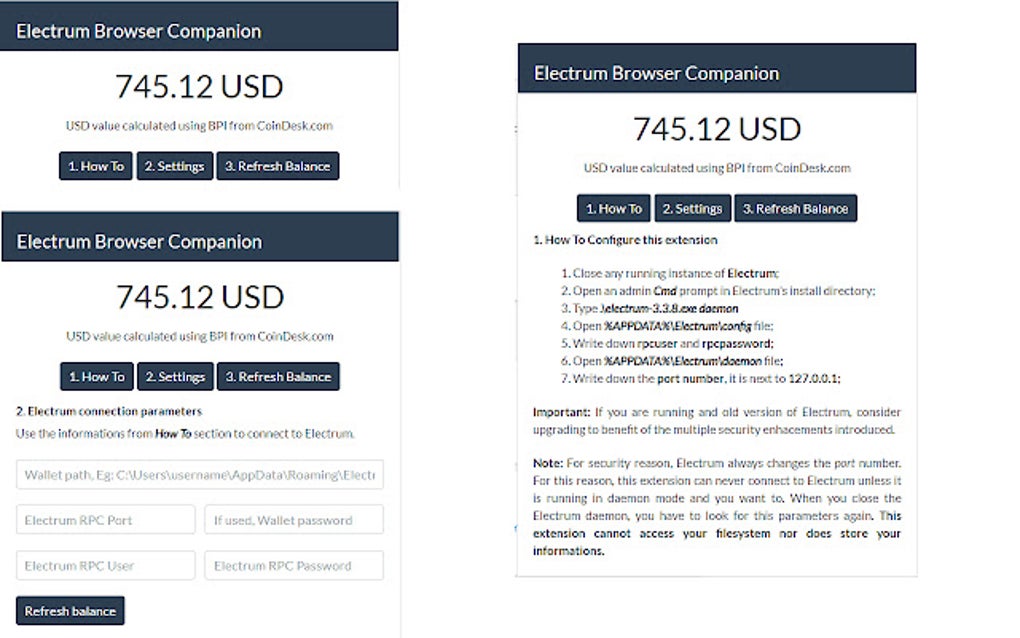Click "3. Refresh Balance" in the right panel

point(796,208)
